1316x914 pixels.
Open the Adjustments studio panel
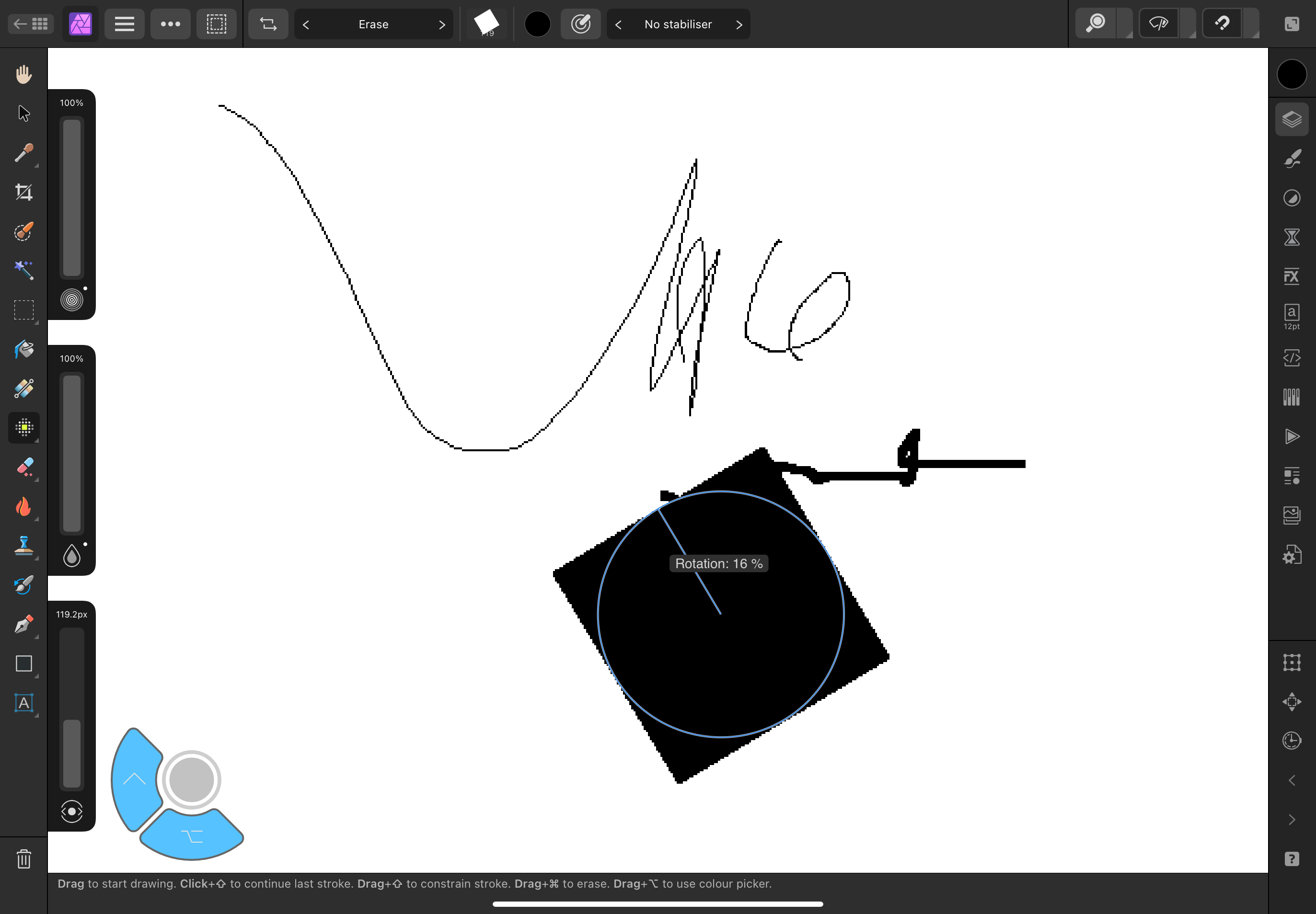(x=1292, y=198)
